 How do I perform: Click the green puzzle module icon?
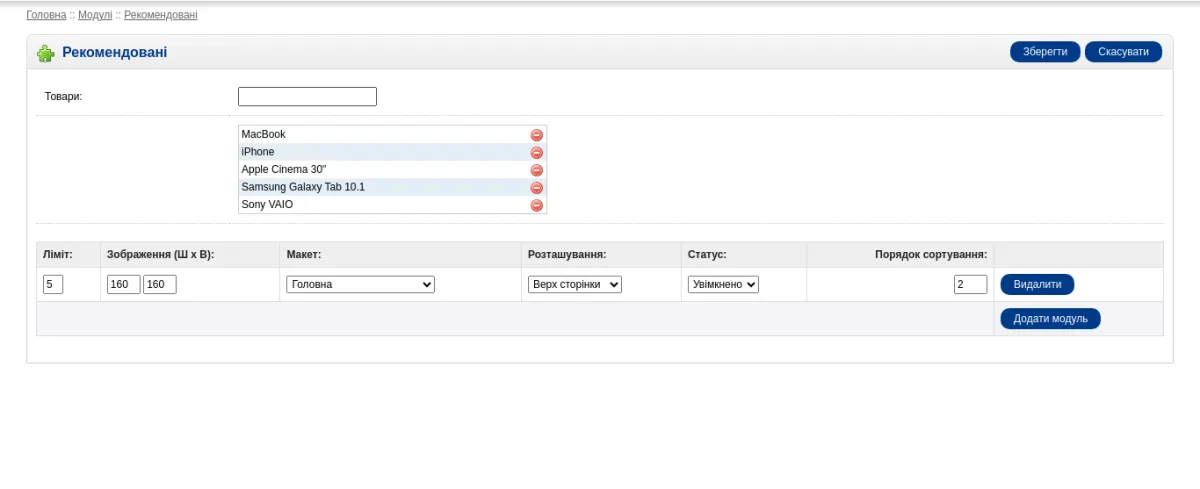point(46,53)
